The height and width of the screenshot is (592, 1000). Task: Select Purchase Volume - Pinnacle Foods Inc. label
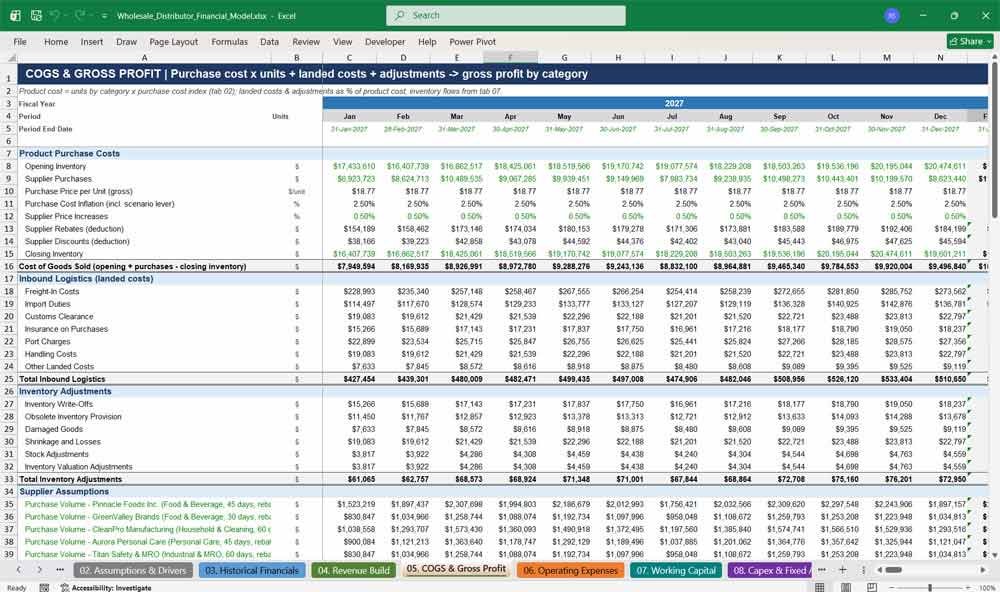(147, 504)
